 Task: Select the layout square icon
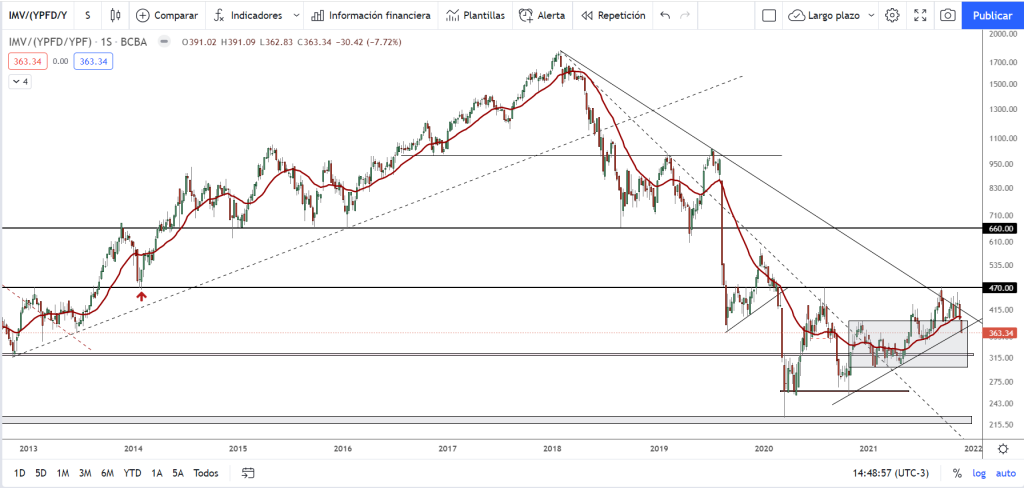click(x=769, y=15)
